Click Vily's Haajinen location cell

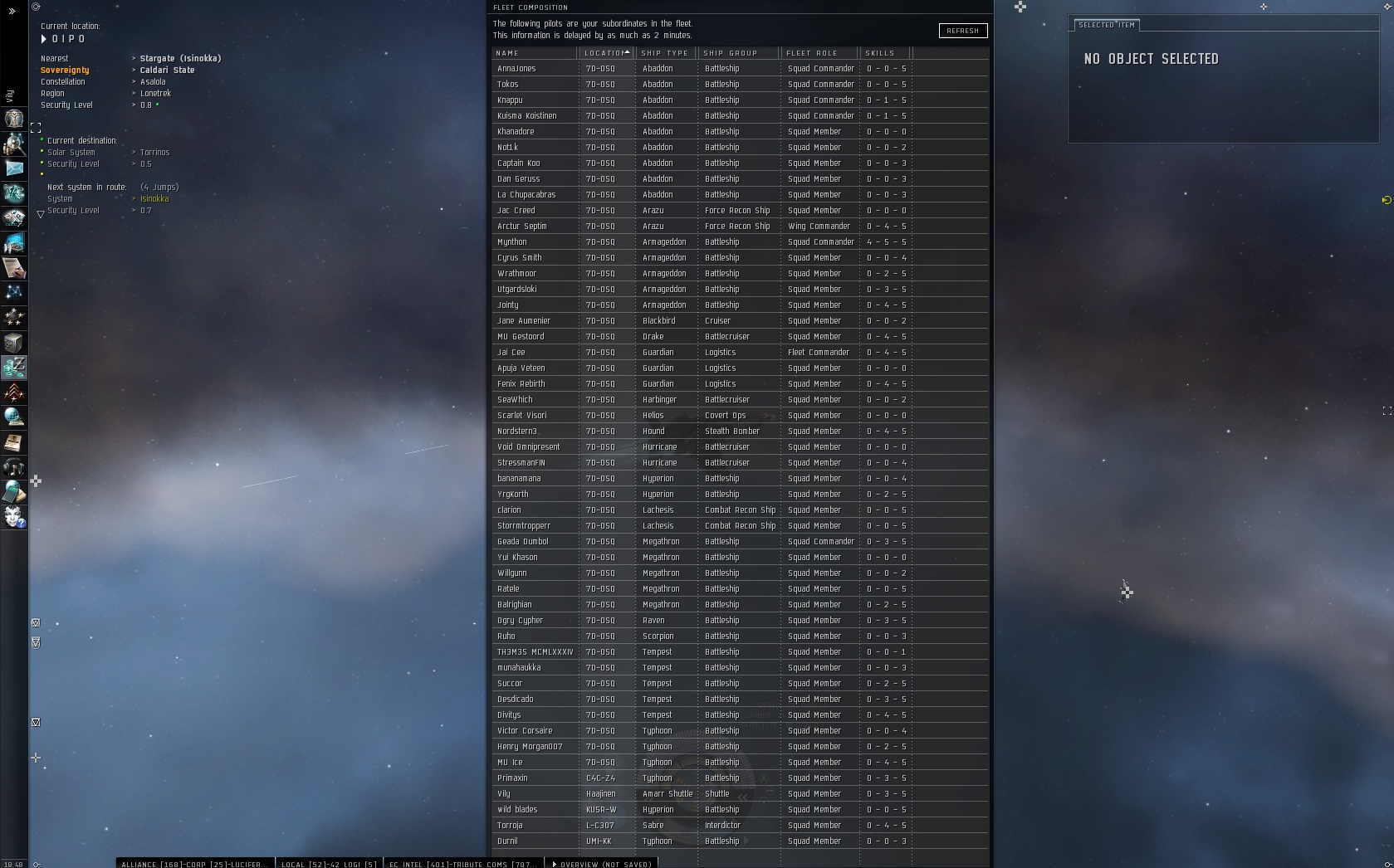coord(608,794)
